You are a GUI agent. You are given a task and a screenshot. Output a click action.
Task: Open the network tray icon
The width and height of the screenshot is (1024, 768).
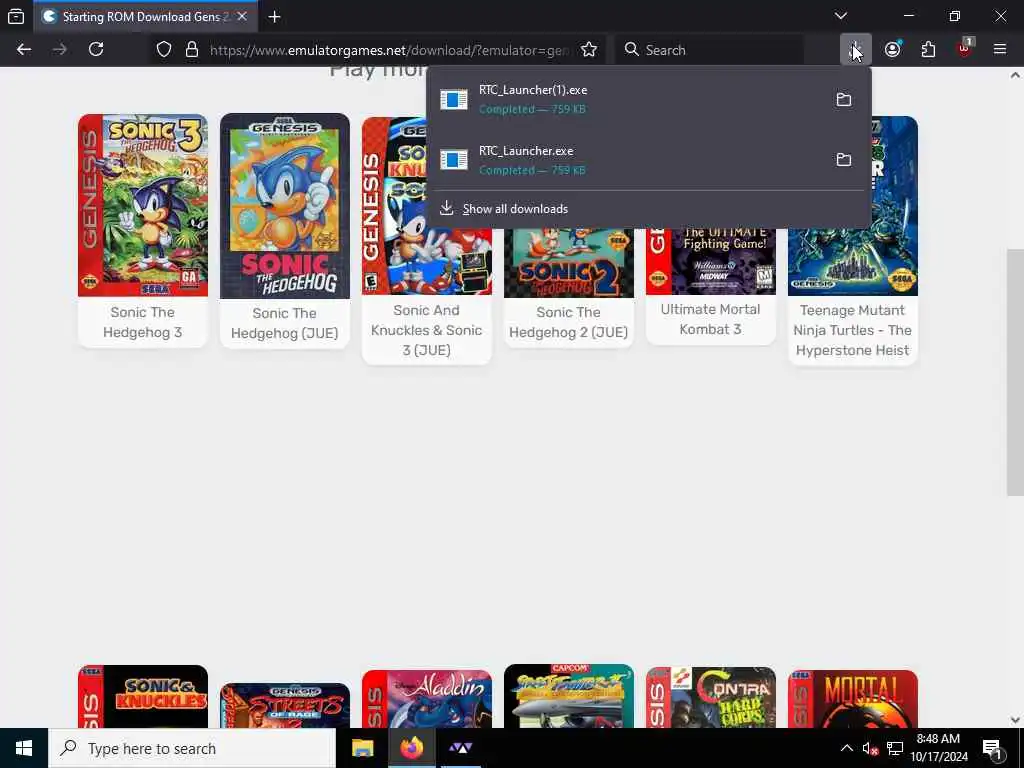click(x=895, y=748)
